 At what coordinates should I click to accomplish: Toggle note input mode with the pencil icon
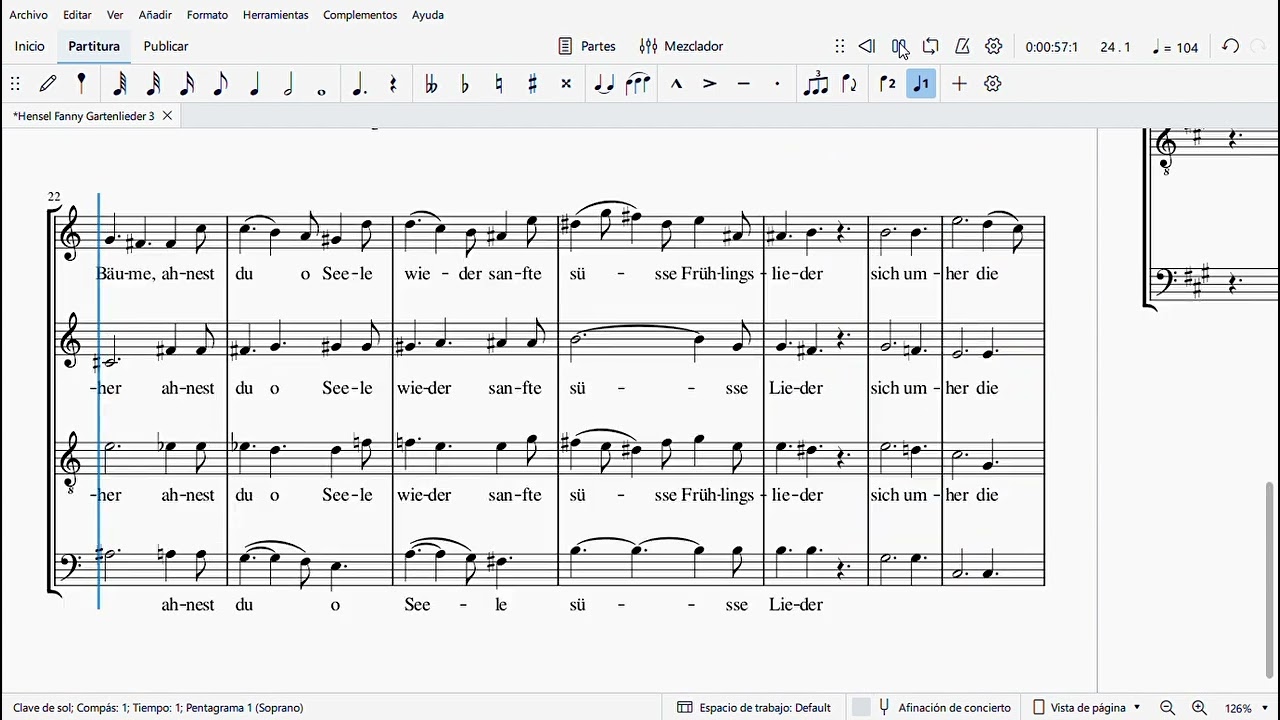click(x=48, y=84)
